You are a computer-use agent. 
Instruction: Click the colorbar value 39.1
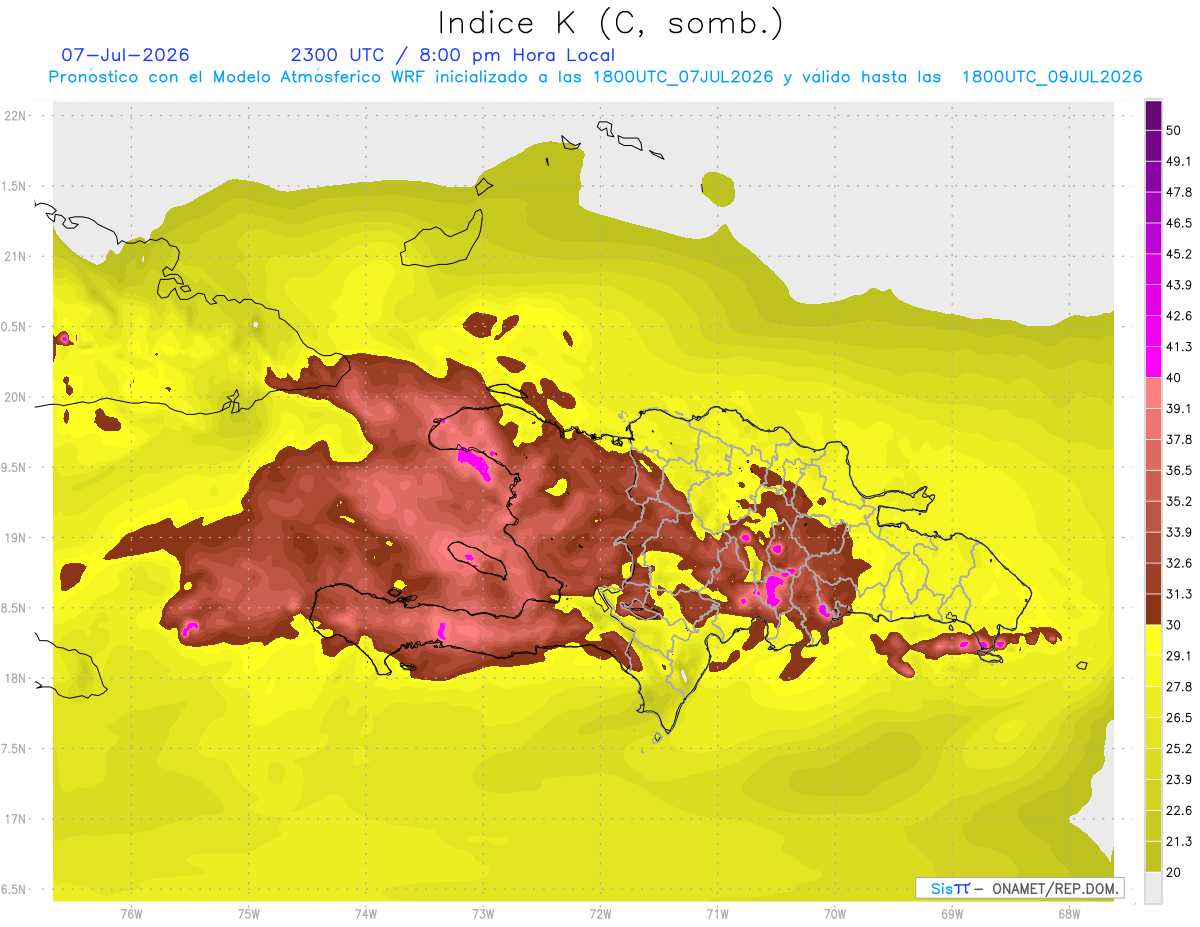[1178, 409]
